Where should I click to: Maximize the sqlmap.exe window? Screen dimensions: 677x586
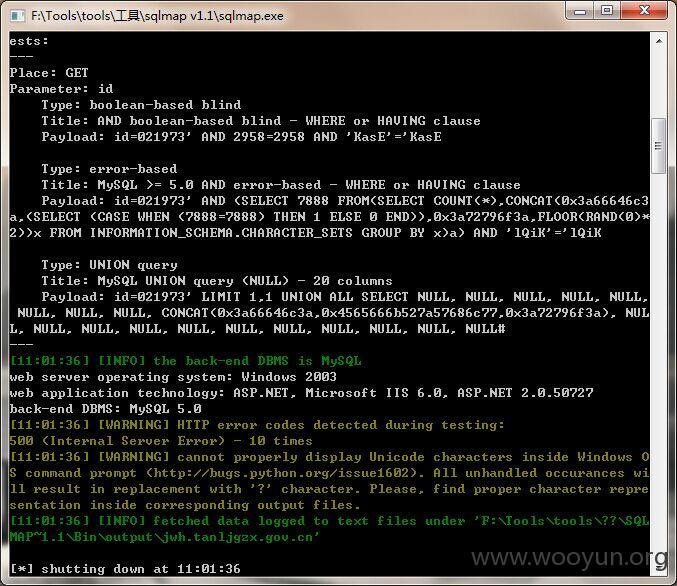[607, 11]
